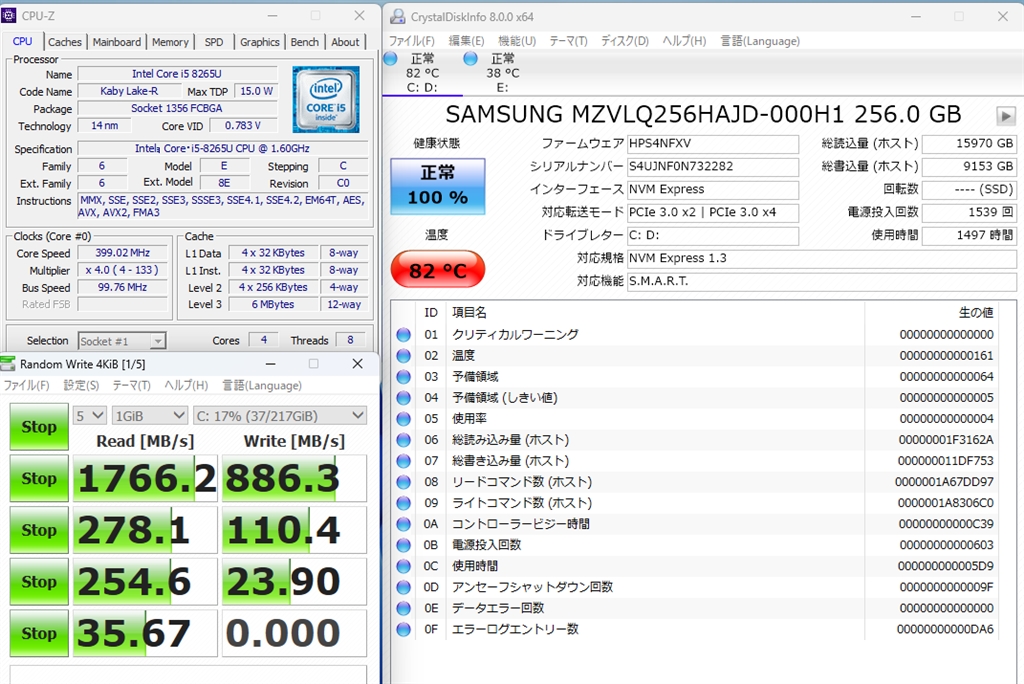
Task: Open CrystalDiskInfo ファイル(F) menu
Action: click(x=412, y=41)
